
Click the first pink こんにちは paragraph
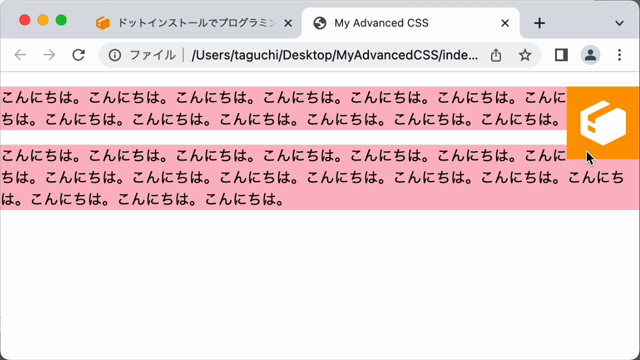(284, 108)
